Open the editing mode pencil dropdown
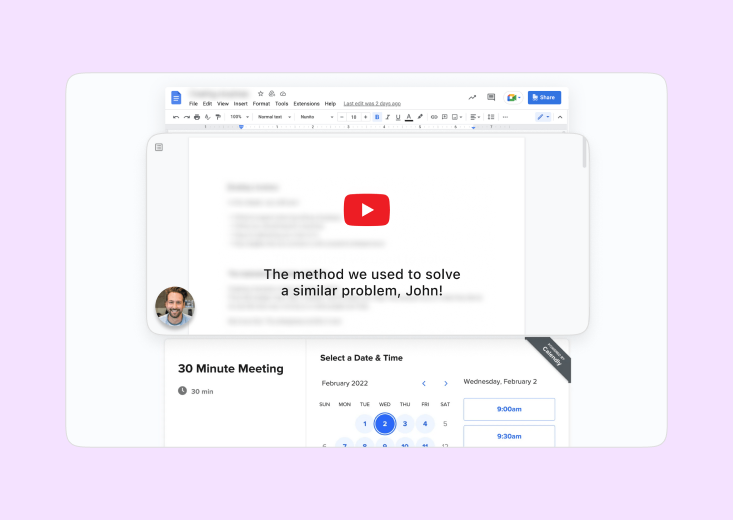This screenshot has width=733, height=520. pyautogui.click(x=543, y=117)
